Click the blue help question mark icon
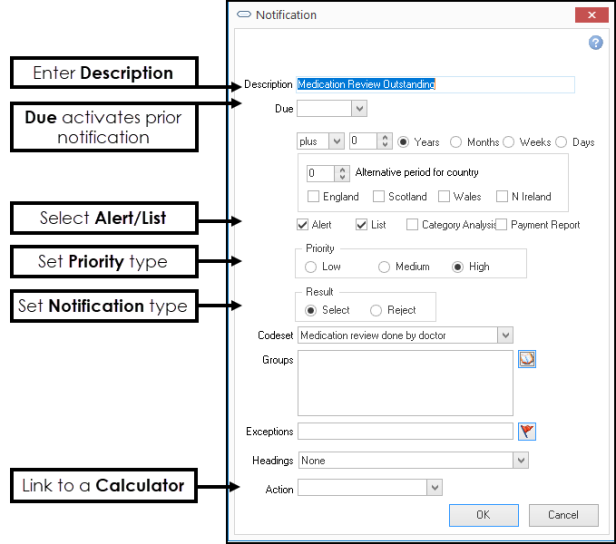The width and height of the screenshot is (616, 544). [x=595, y=43]
